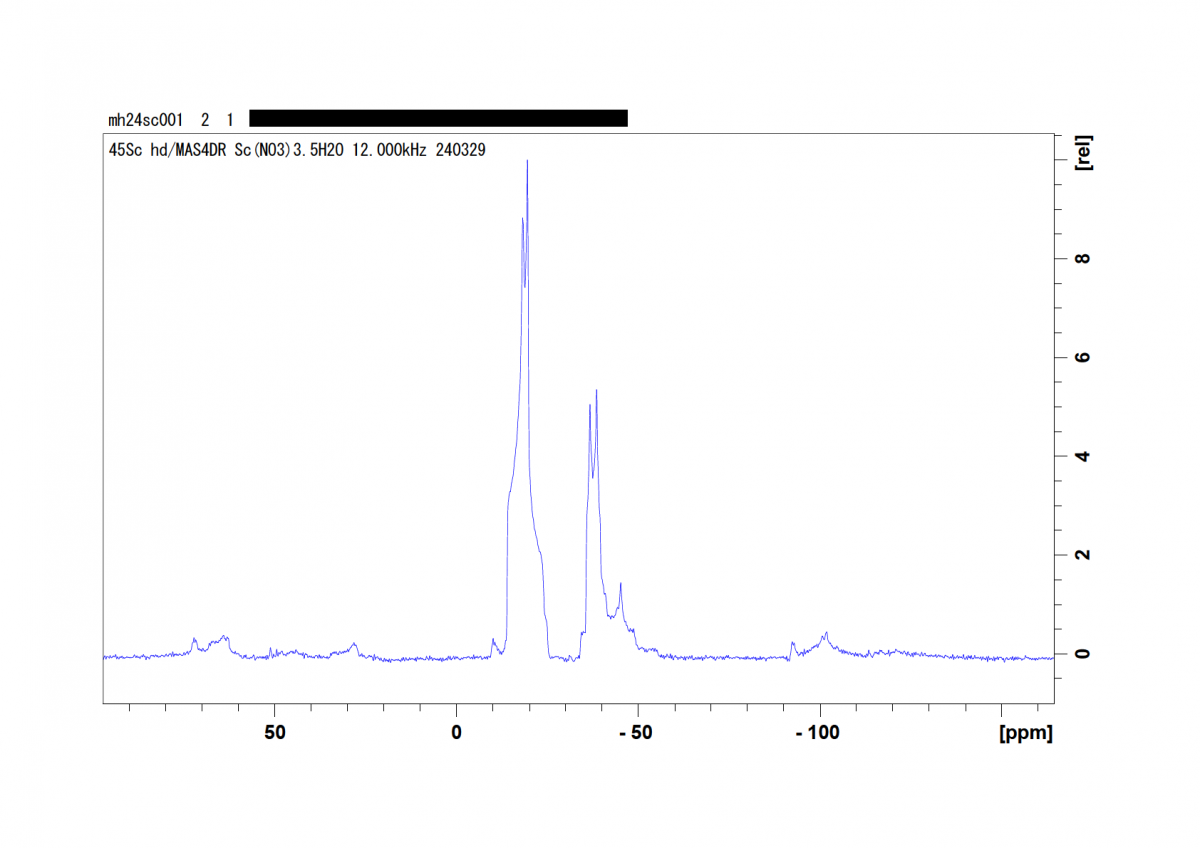
Task: Click the y-axis label '6'
Action: [x=1083, y=357]
